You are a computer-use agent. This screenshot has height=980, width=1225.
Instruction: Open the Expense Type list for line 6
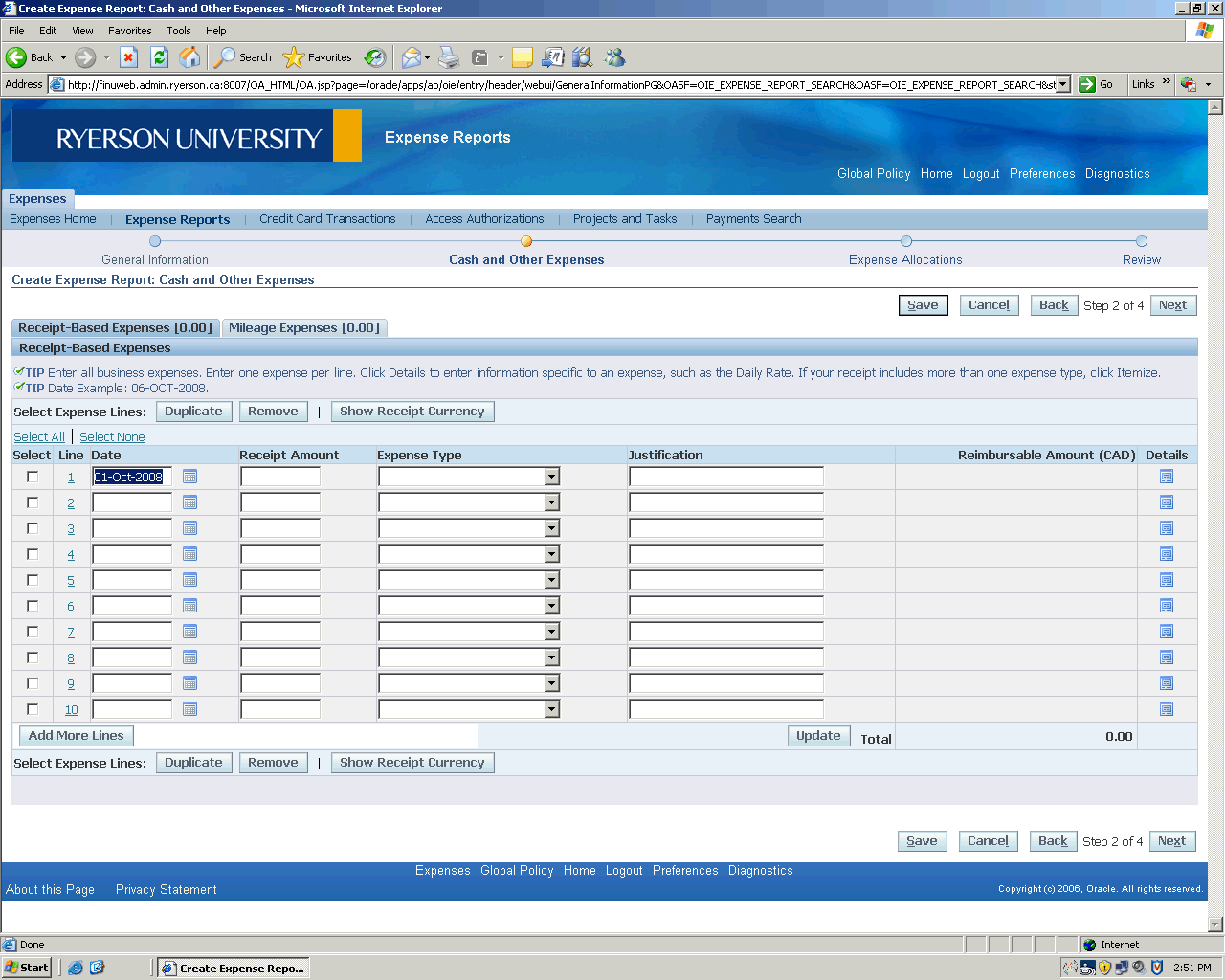pos(551,606)
